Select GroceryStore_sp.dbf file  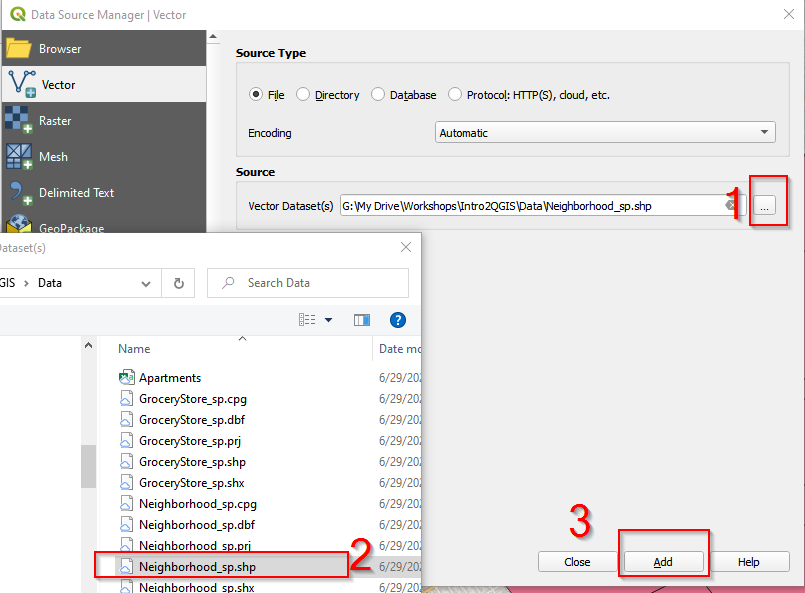tap(192, 420)
